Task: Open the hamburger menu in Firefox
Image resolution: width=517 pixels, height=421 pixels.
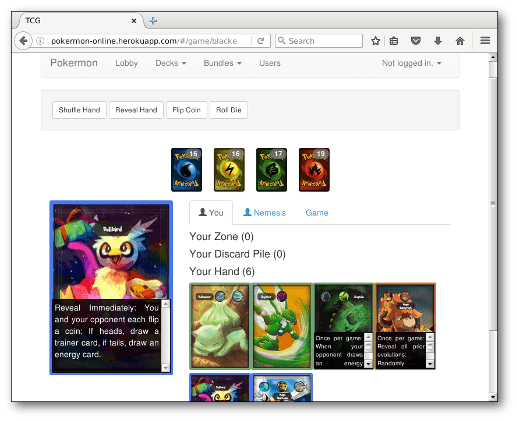Action: pyautogui.click(x=485, y=41)
